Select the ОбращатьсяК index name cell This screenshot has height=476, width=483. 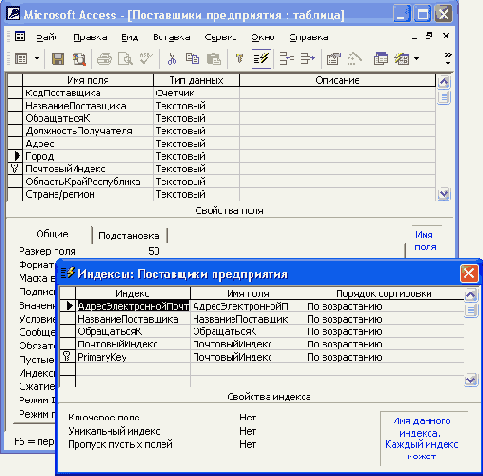pos(133,332)
